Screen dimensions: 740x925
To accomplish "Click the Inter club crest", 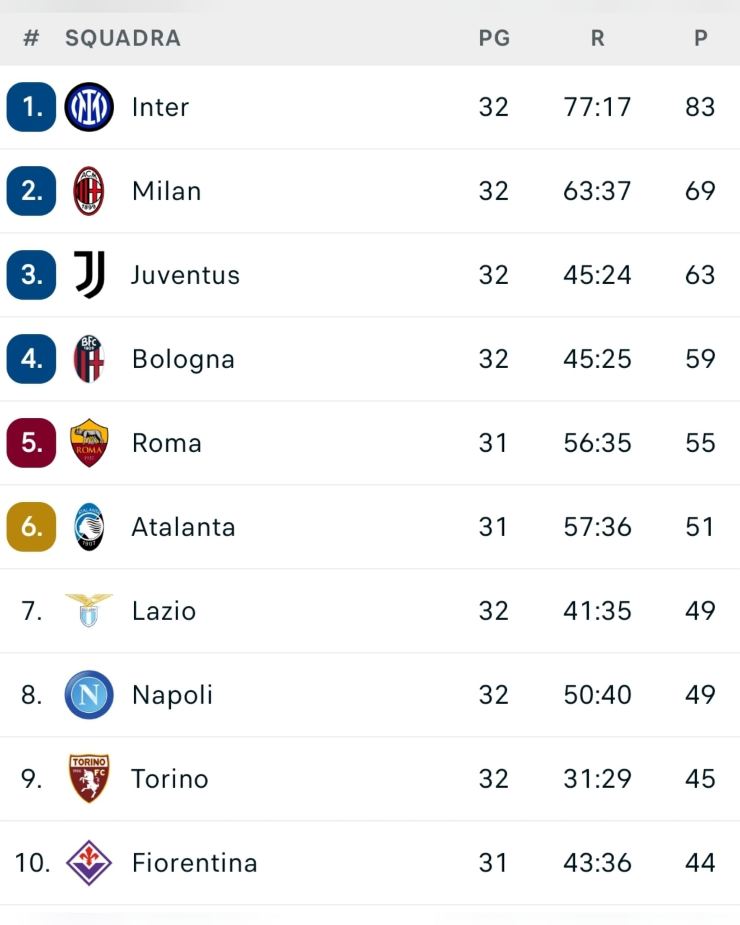I will coord(88,107).
